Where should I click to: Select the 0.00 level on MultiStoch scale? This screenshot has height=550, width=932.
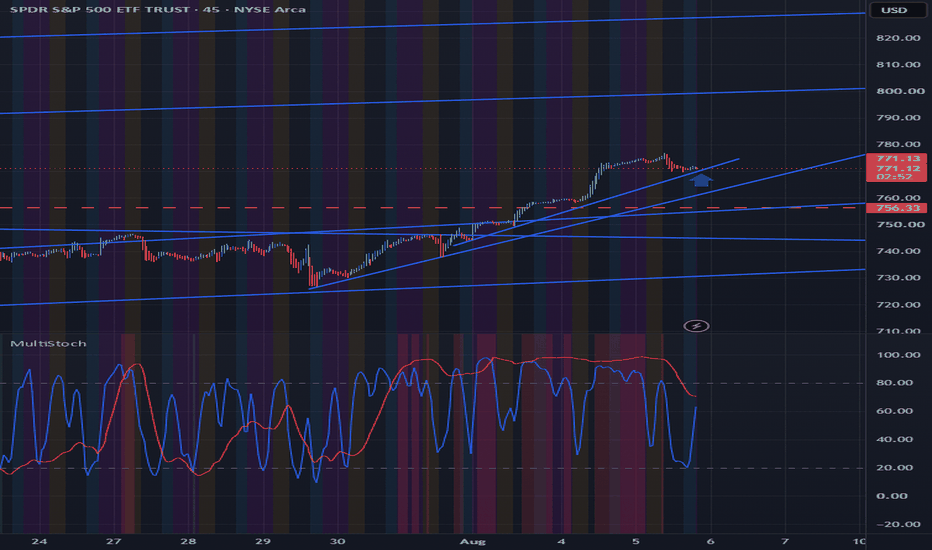892,495
